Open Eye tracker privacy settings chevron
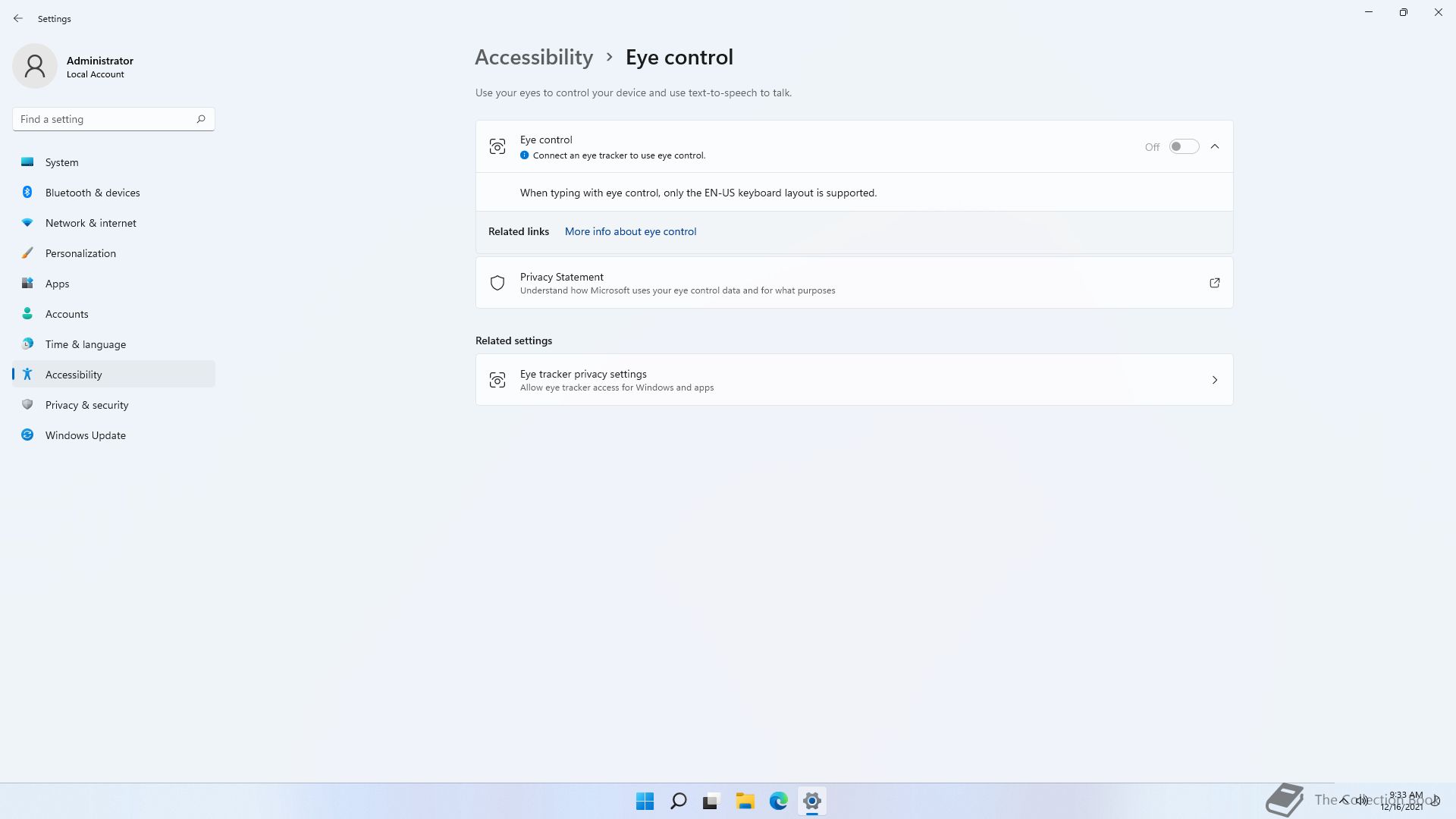 tap(1214, 380)
